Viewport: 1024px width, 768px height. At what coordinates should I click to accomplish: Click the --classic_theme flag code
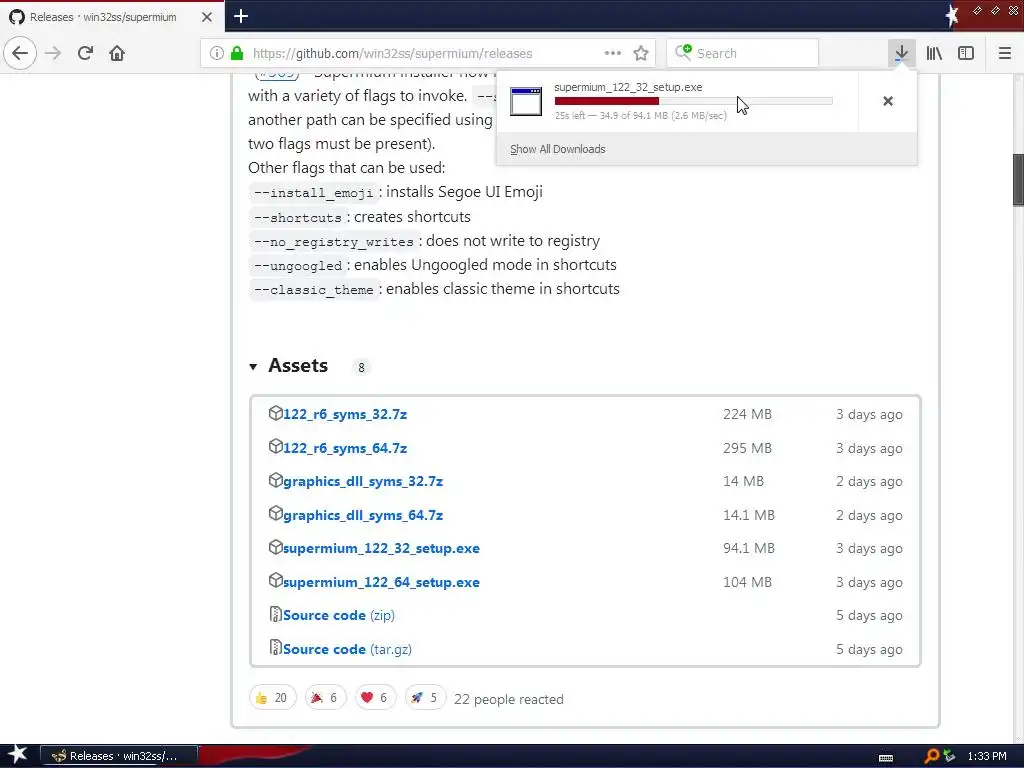click(313, 289)
